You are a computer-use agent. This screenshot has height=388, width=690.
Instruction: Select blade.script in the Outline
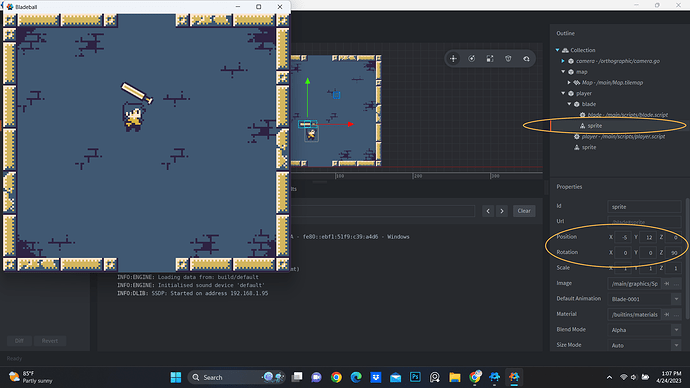[628, 115]
